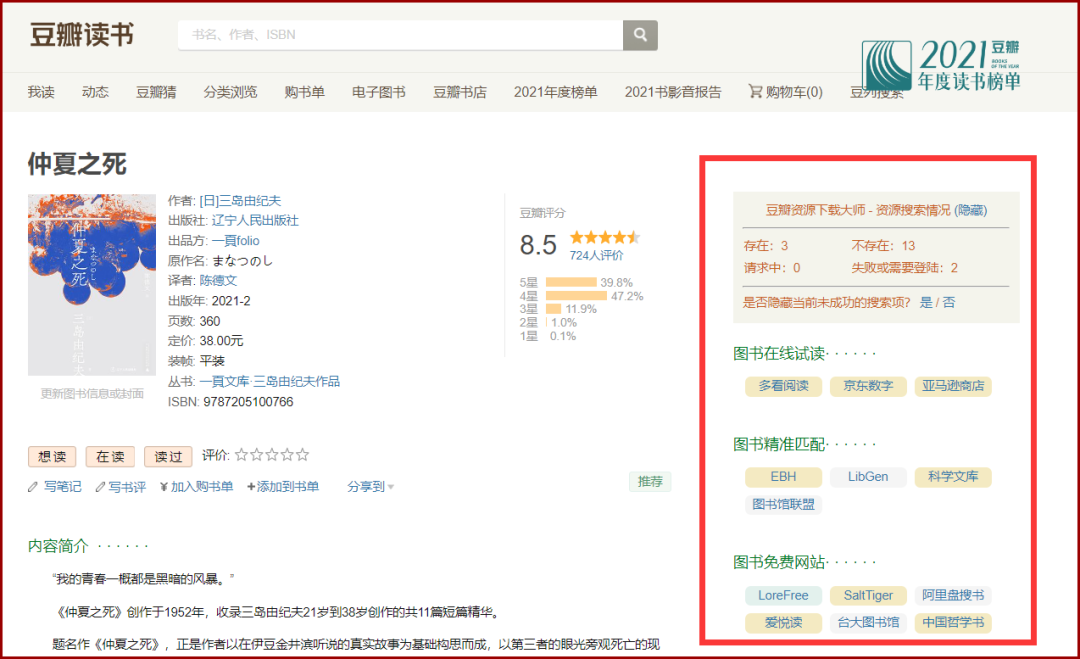Image resolution: width=1080 pixels, height=659 pixels.
Task: Open the 科学文库 source
Action: (953, 477)
